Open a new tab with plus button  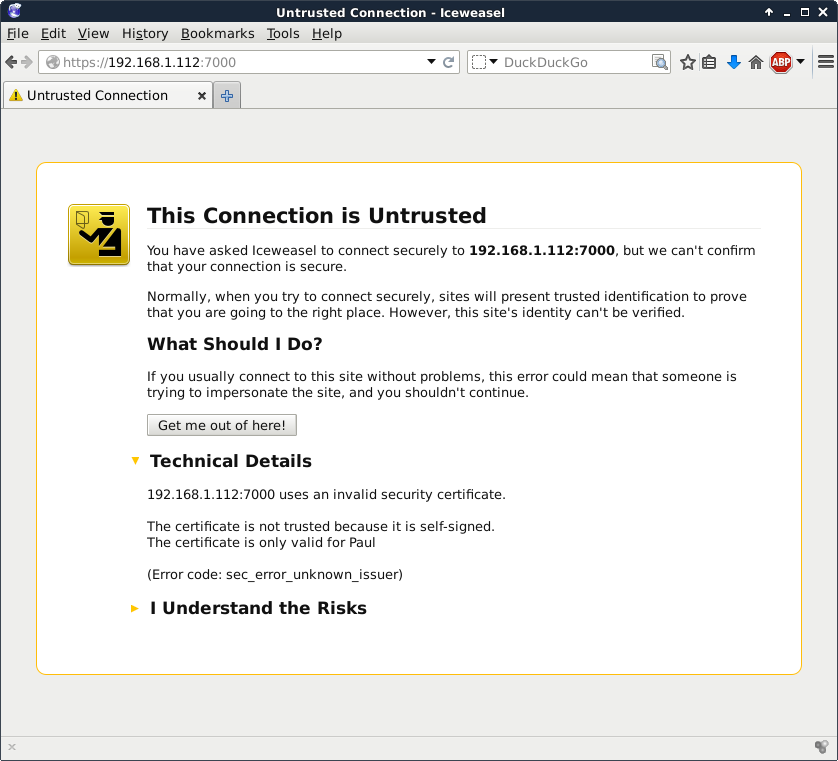tap(227, 96)
